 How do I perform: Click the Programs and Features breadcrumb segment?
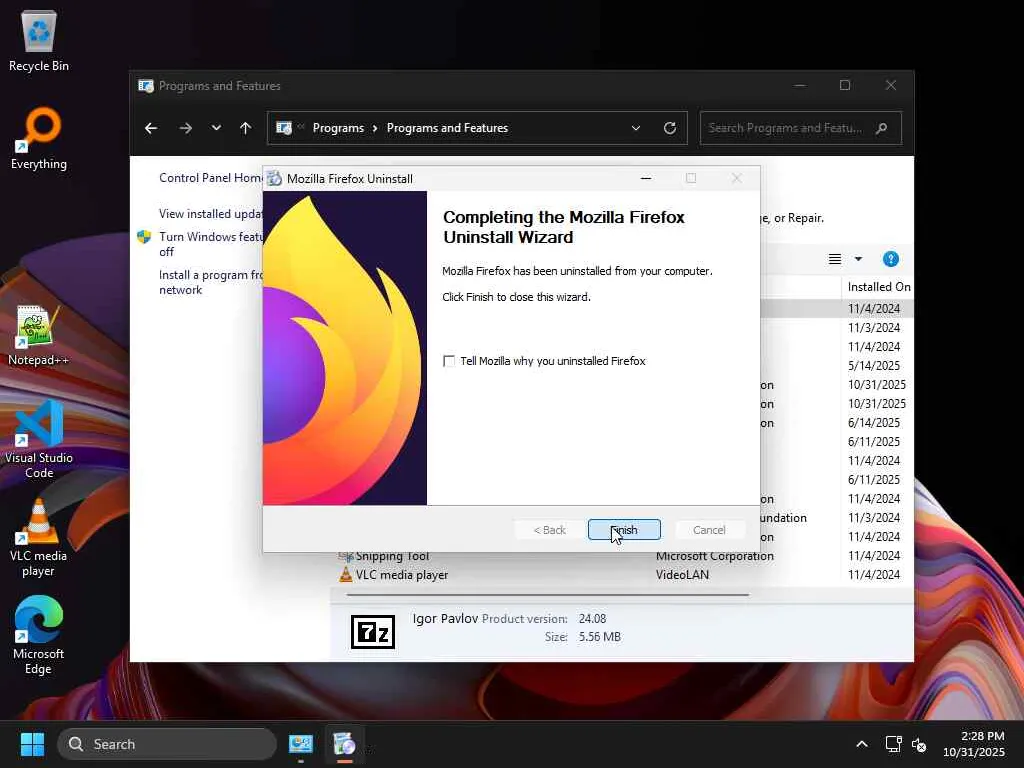point(447,128)
